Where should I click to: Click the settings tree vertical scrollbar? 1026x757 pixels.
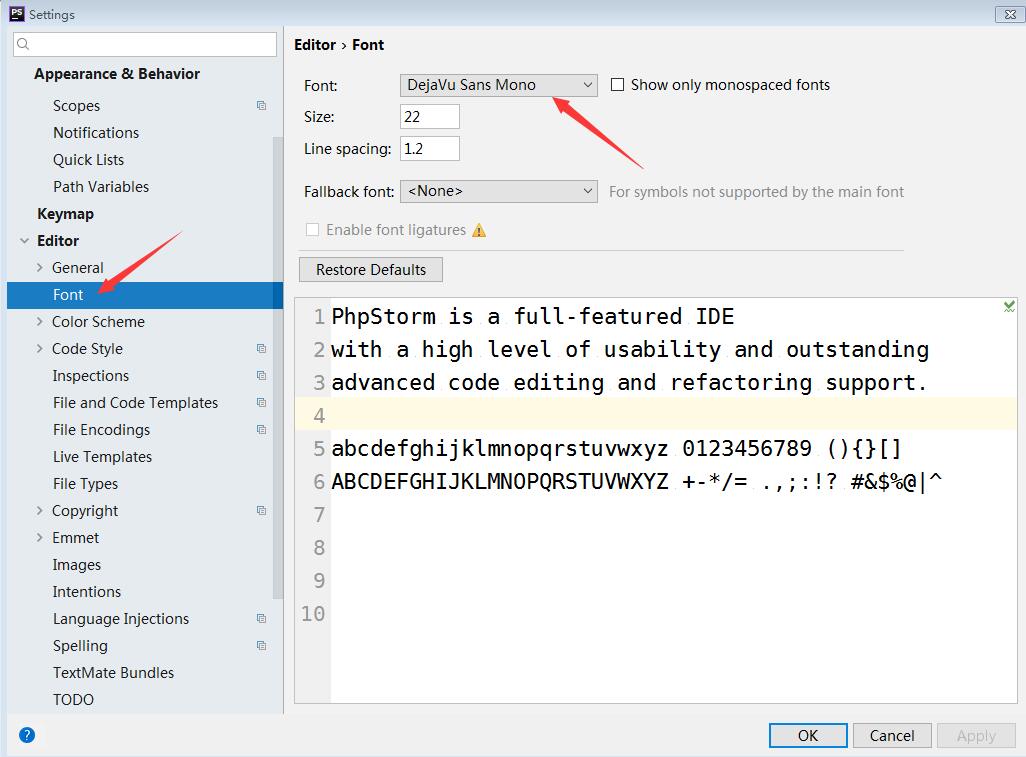(x=278, y=366)
